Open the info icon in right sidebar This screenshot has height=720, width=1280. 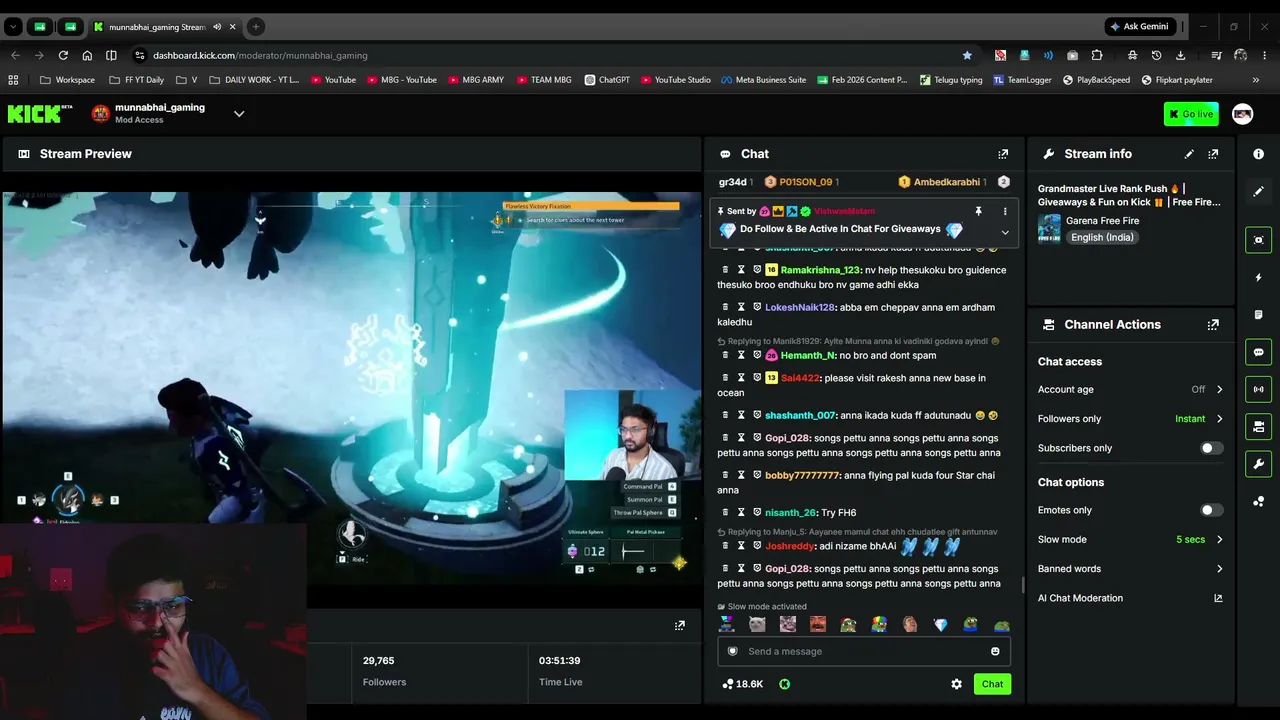pos(1259,154)
